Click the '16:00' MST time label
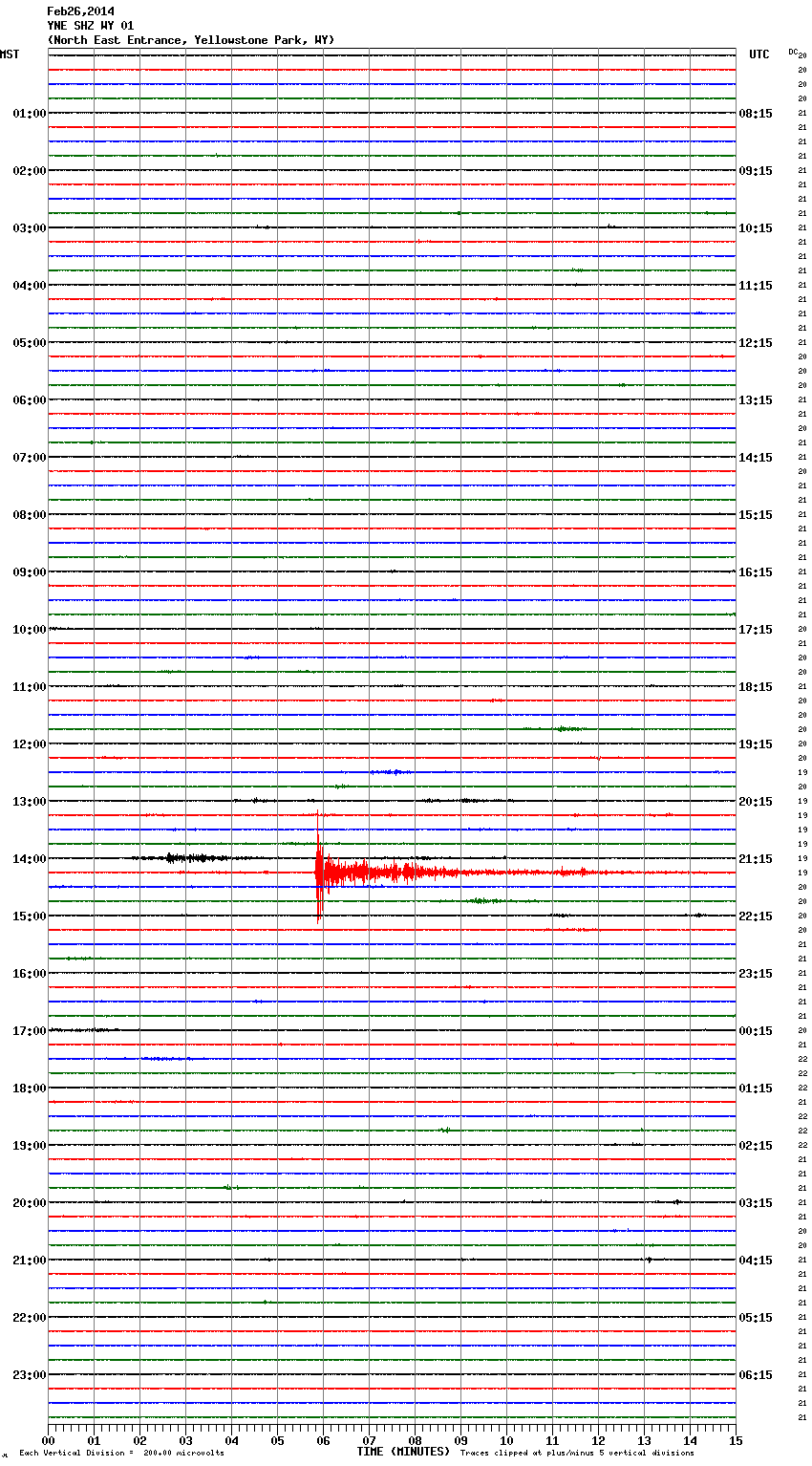 coord(29,974)
